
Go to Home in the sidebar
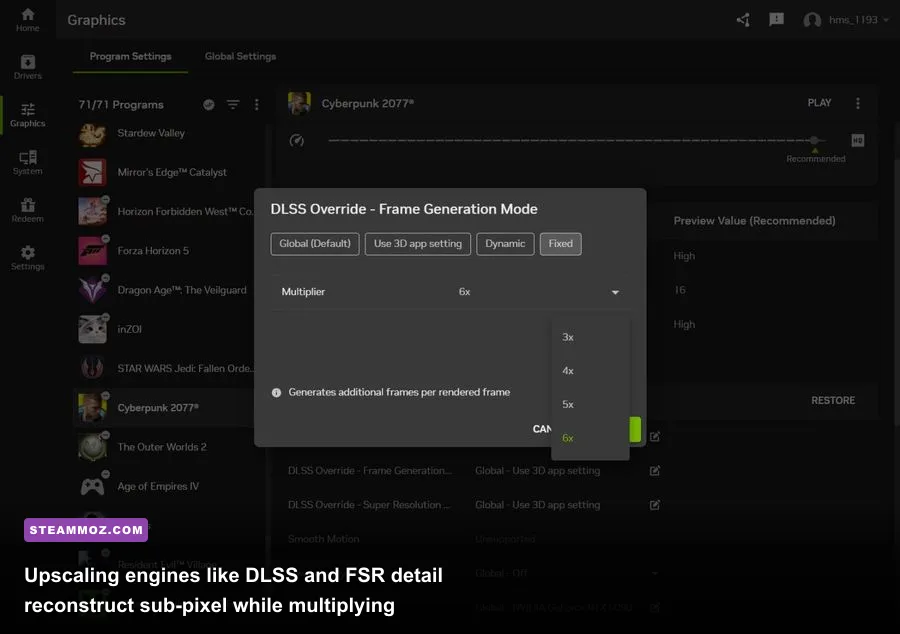point(28,20)
